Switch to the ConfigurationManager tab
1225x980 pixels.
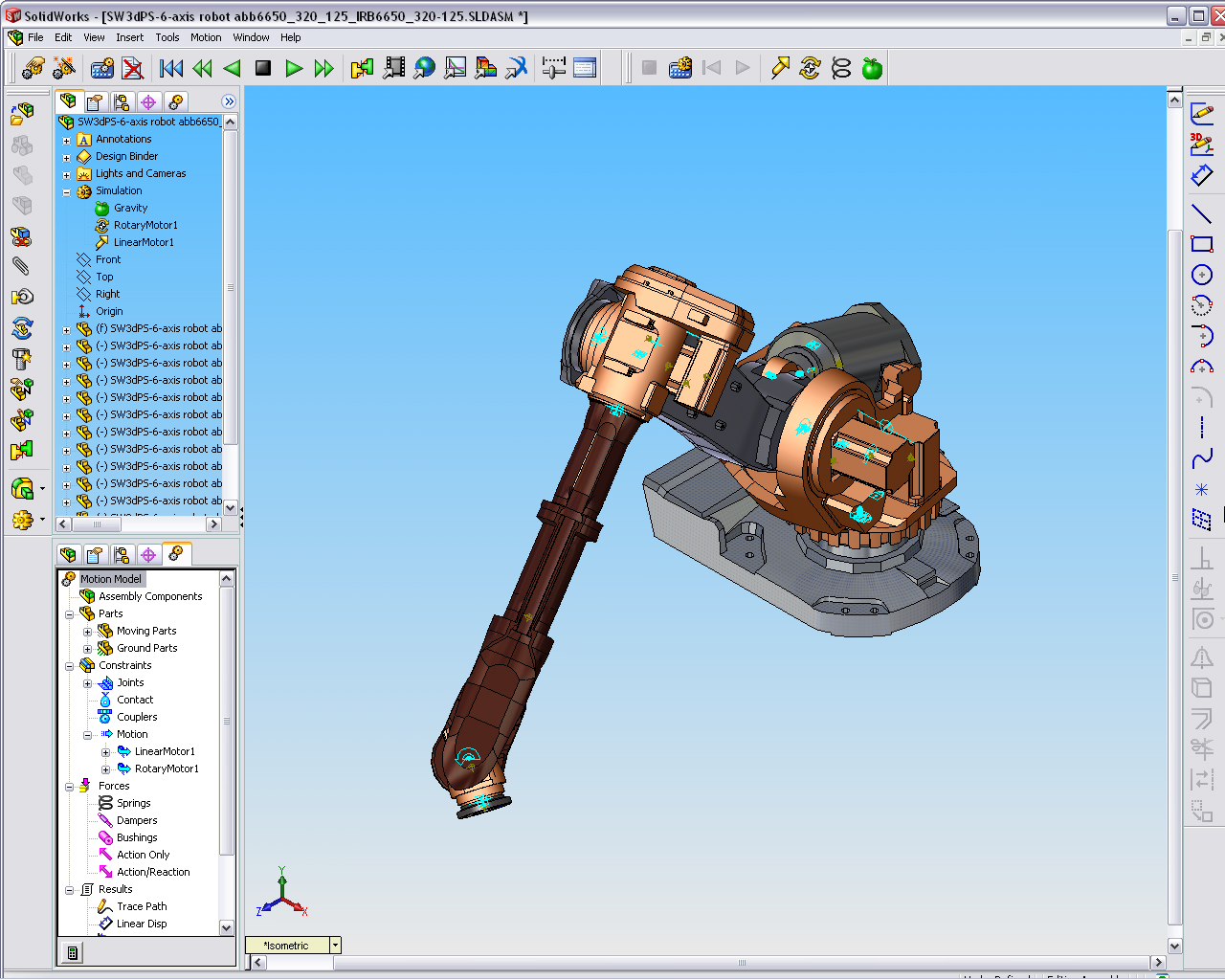tap(122, 101)
